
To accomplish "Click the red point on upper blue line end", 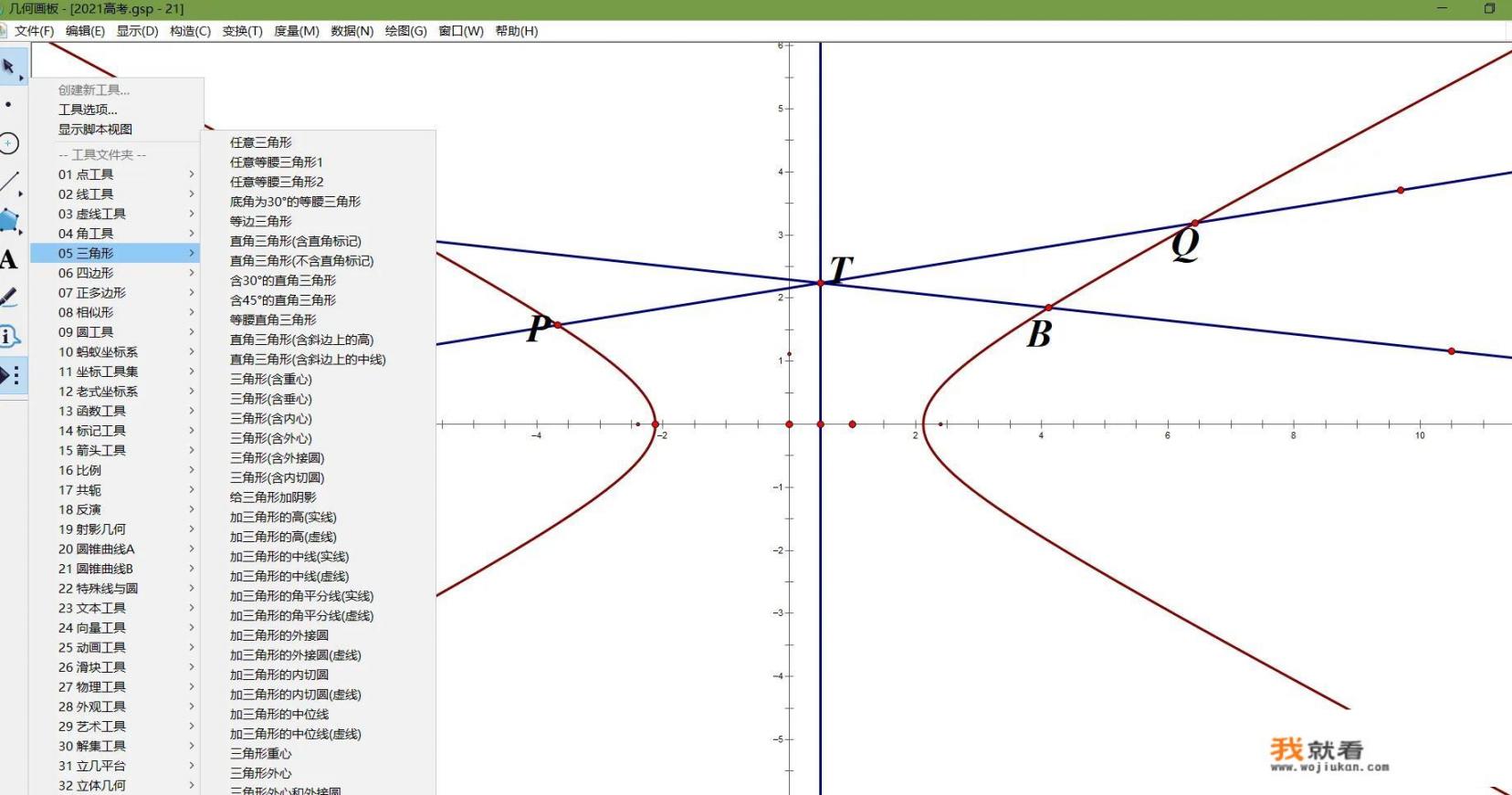I will [x=1401, y=190].
